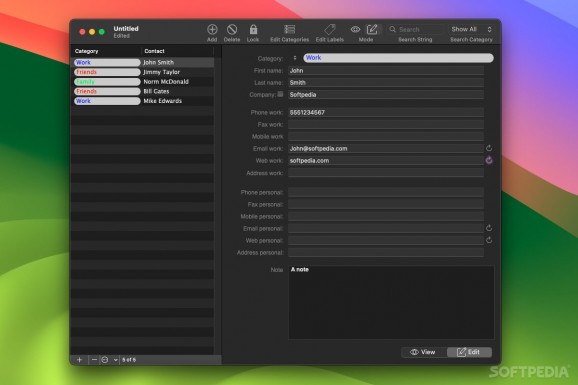
Task: Open the Category stepper arrows in the form
Action: click(x=295, y=58)
